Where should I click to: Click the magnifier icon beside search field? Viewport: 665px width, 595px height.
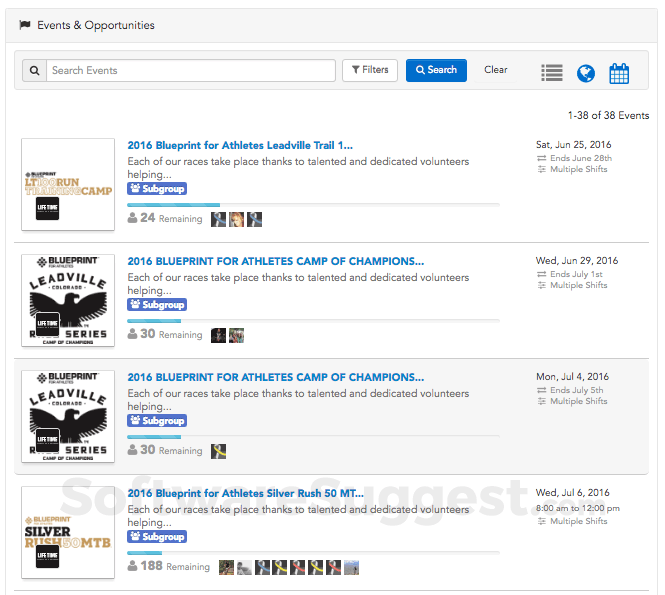tap(34, 71)
